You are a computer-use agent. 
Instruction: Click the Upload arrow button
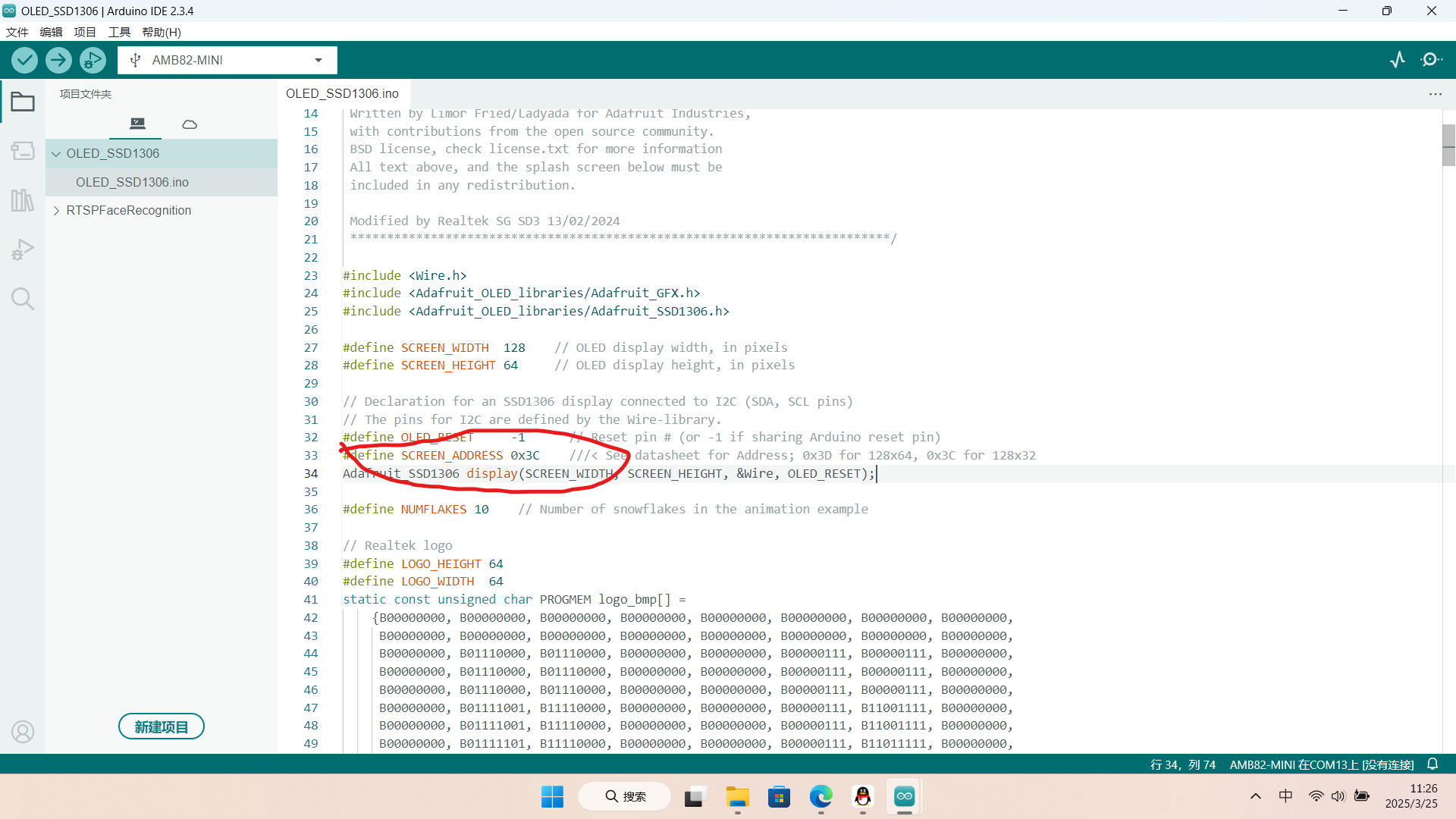click(58, 60)
